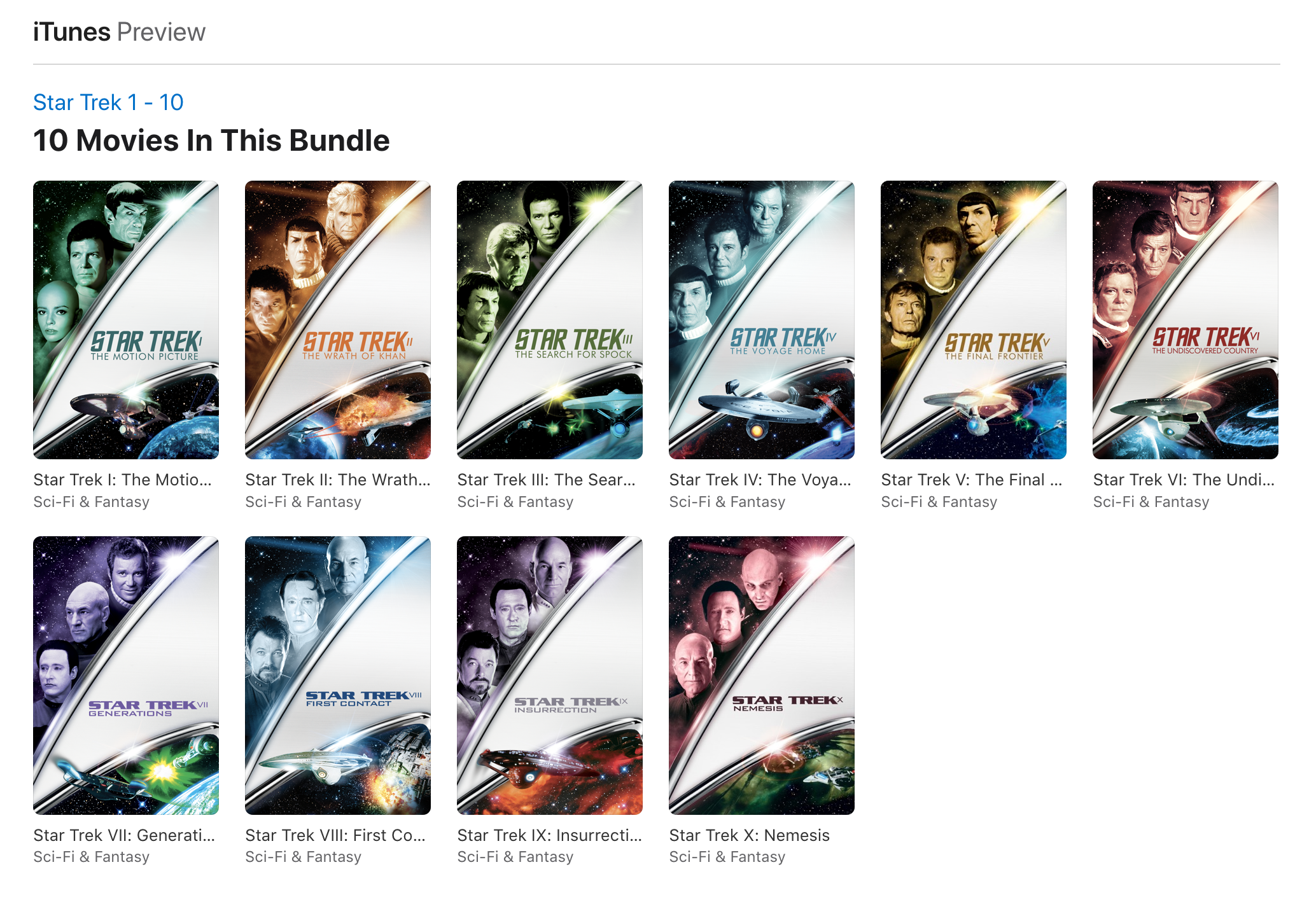Click the iTunes Preview header logo
The height and width of the screenshot is (902, 1316).
119,32
